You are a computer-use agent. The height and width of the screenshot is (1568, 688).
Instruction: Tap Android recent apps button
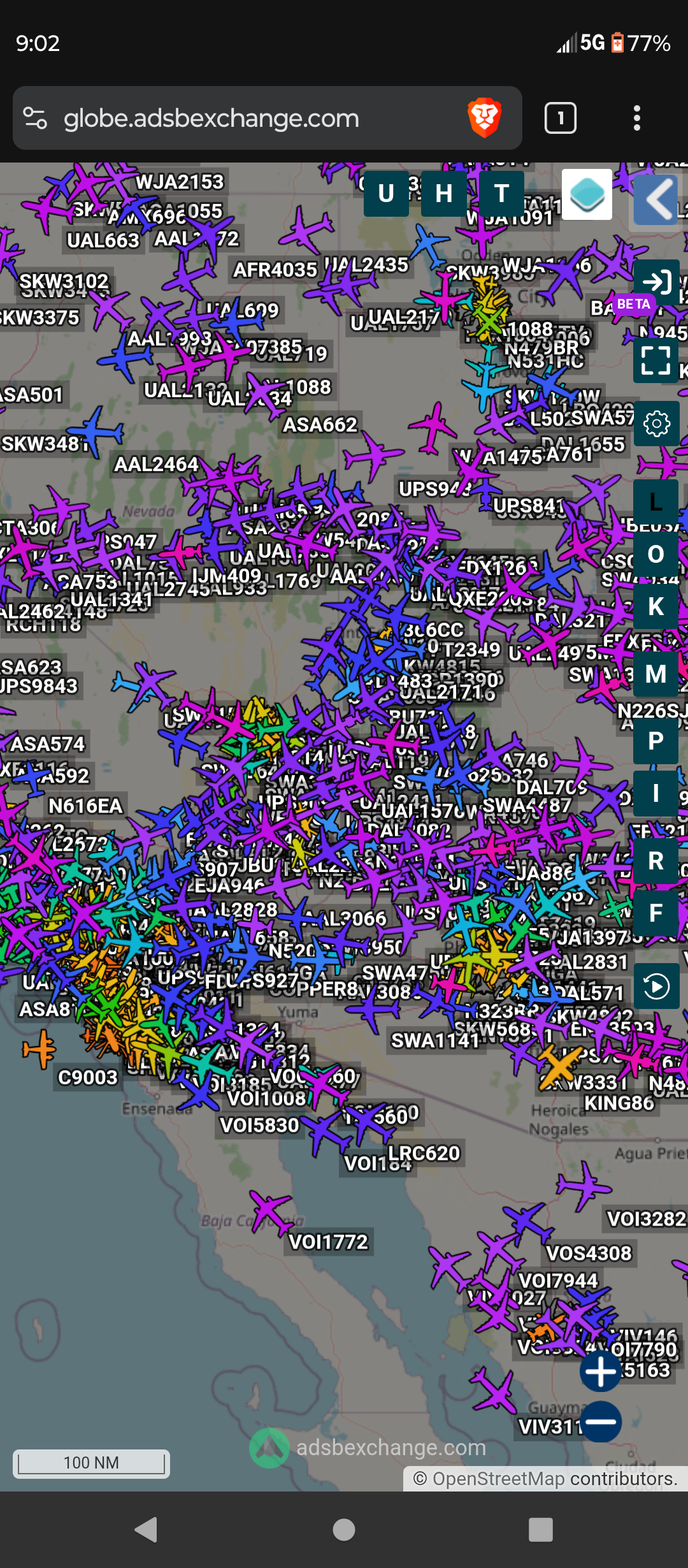click(541, 1529)
